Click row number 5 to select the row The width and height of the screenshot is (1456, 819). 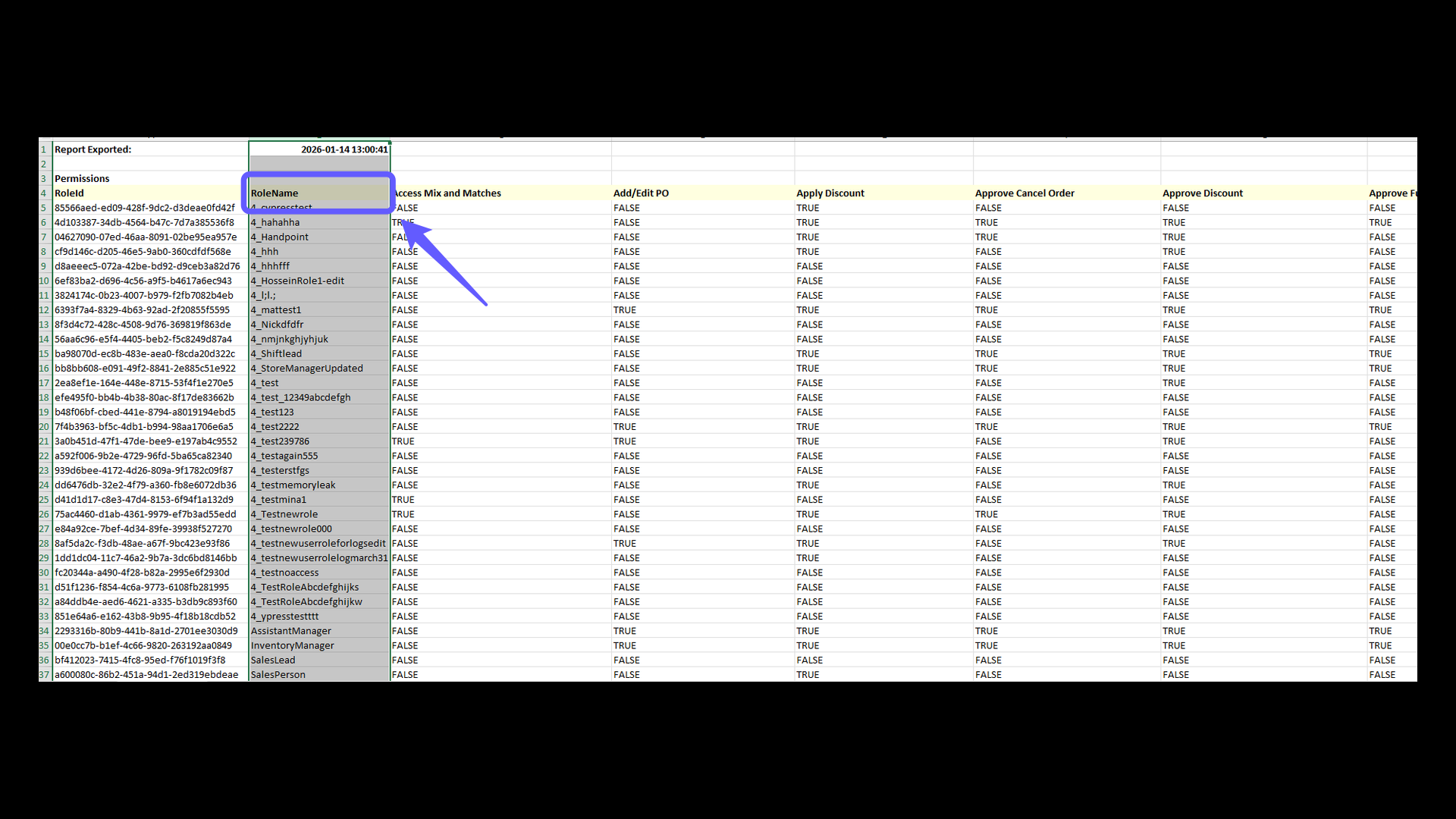(43, 207)
